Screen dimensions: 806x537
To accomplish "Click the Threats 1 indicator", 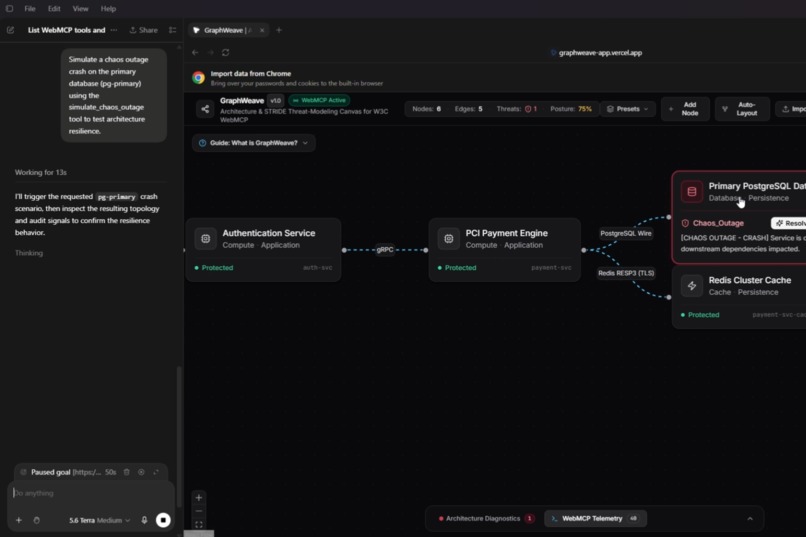I will pyautogui.click(x=517, y=109).
